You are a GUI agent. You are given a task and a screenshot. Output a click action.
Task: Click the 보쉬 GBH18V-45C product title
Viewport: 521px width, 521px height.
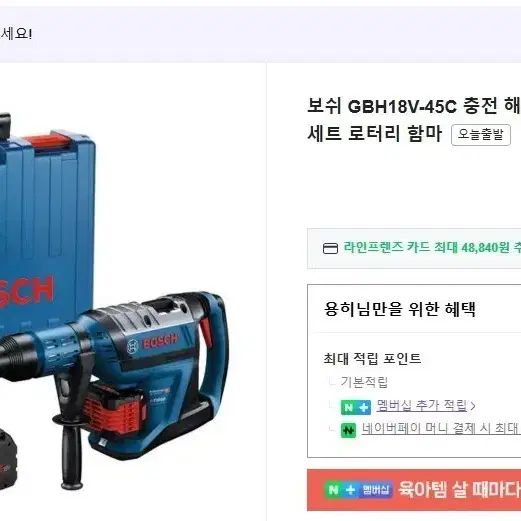click(414, 120)
